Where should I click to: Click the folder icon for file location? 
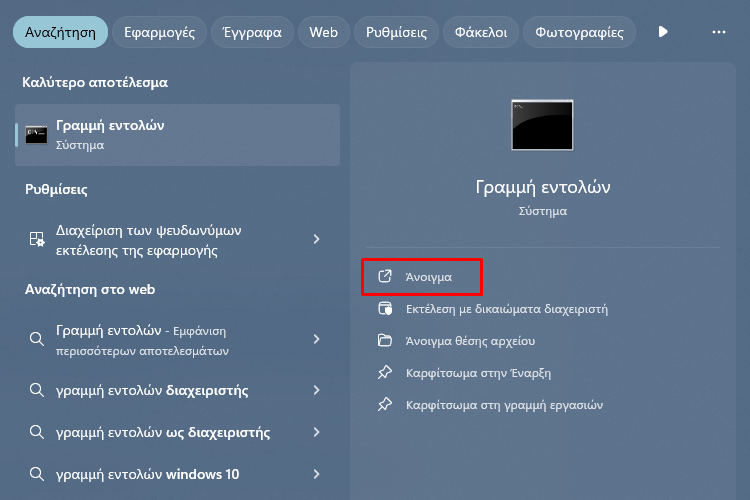(x=385, y=341)
